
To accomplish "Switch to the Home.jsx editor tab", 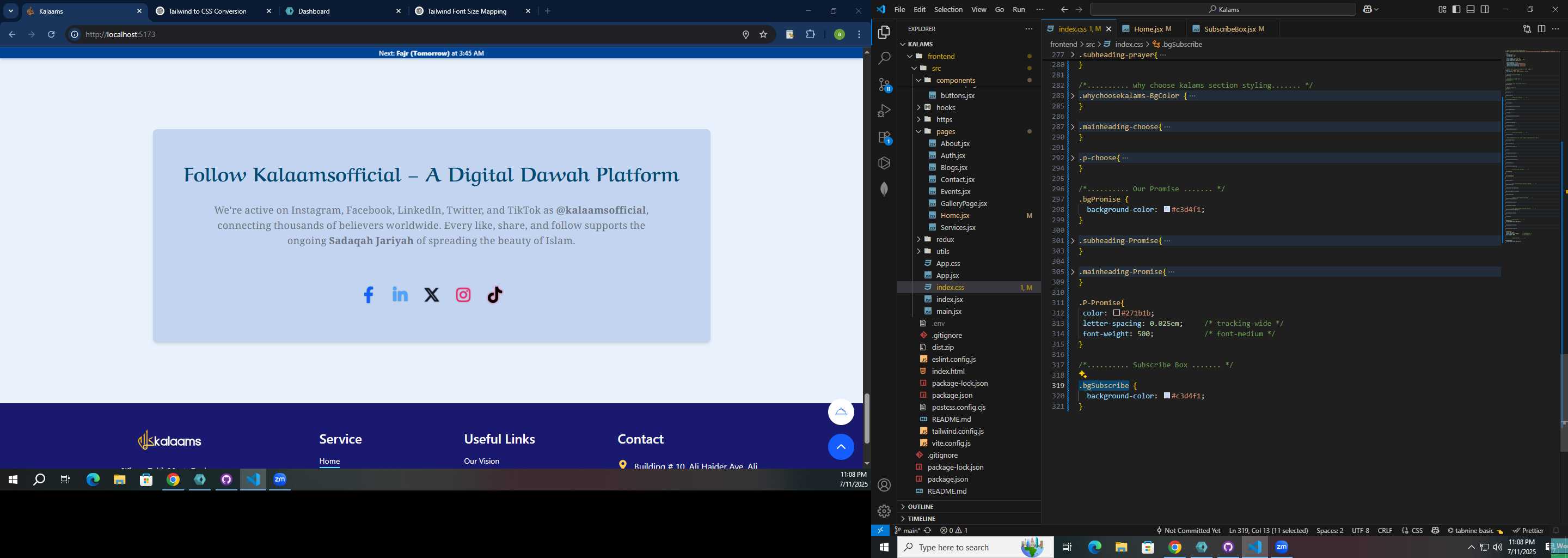I will click(1148, 29).
